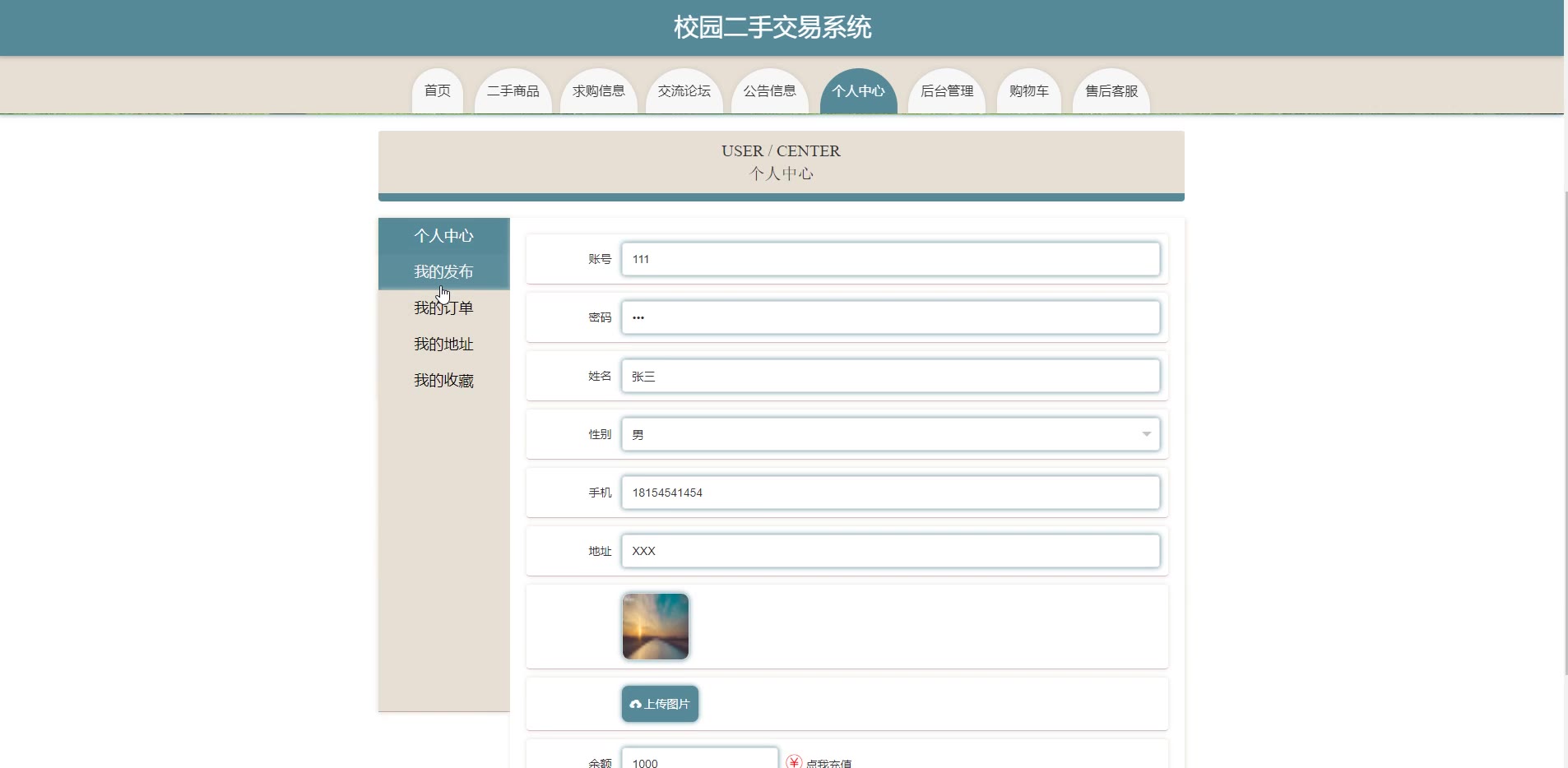Image resolution: width=1568 pixels, height=768 pixels.
Task: Click the 姓名 input field
Action: point(891,376)
